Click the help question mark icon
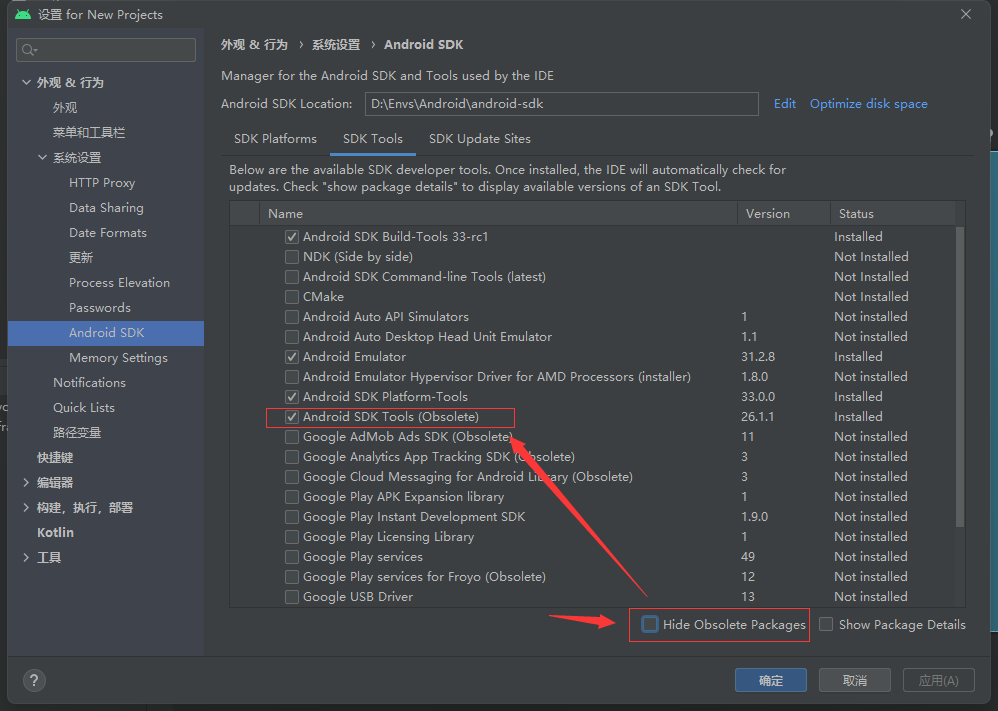This screenshot has height=711, width=998. tap(34, 681)
